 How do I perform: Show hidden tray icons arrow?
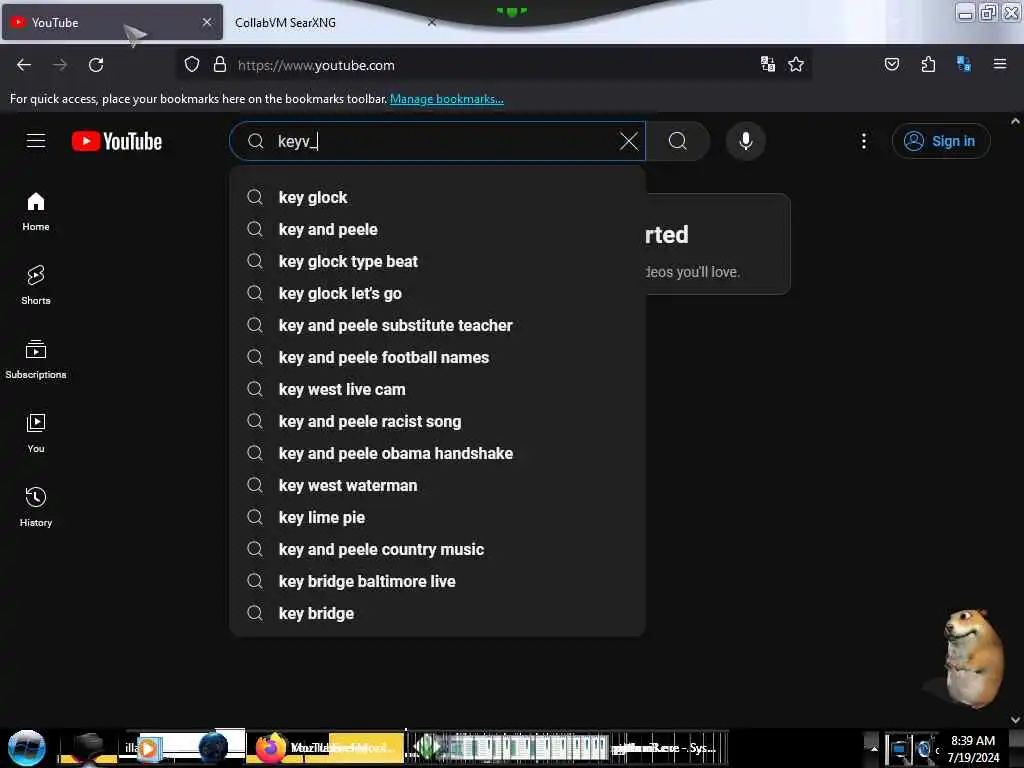point(874,748)
